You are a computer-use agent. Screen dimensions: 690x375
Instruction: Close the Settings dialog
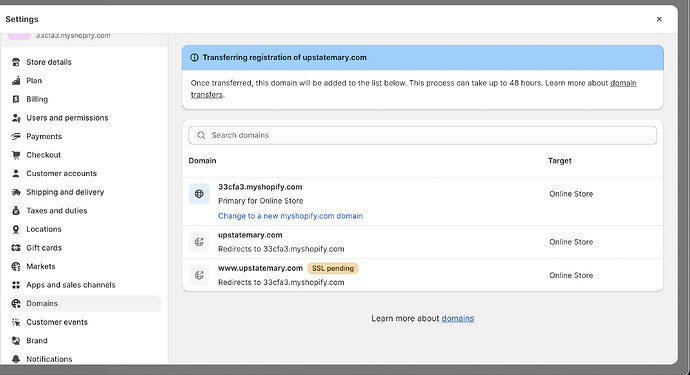pos(659,19)
